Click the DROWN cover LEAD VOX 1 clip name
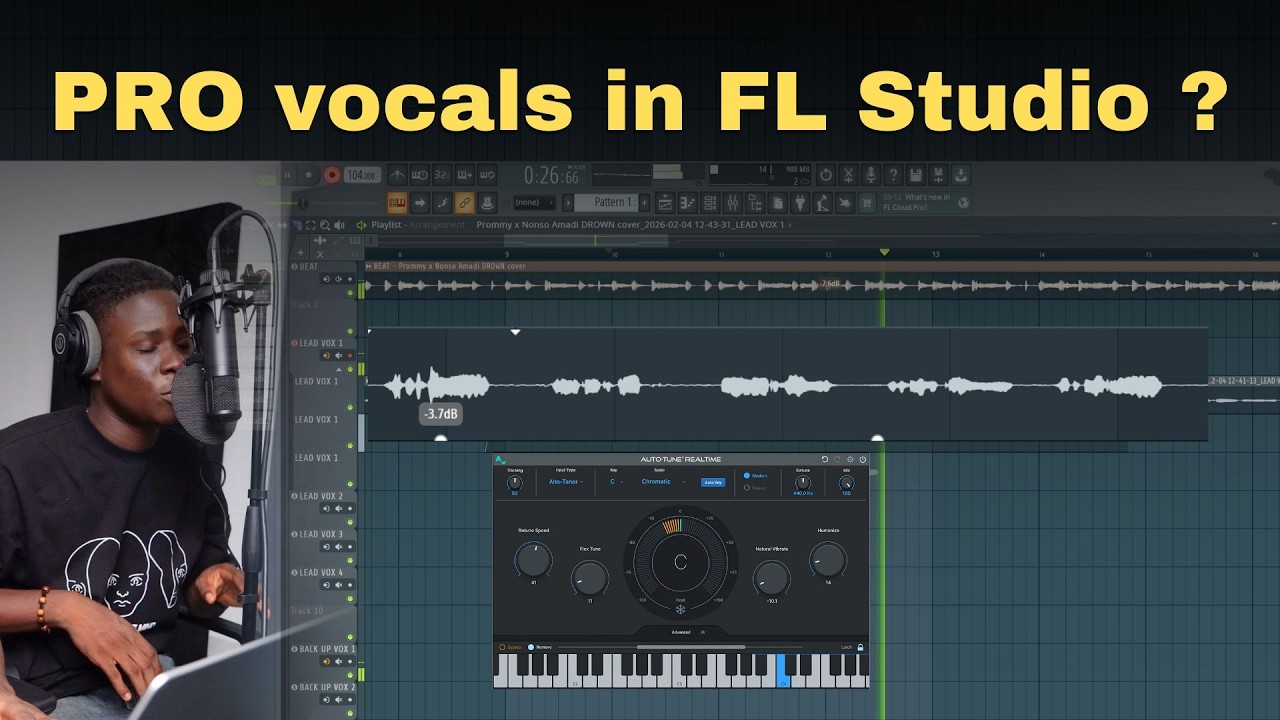This screenshot has width=1280, height=720. point(630,225)
